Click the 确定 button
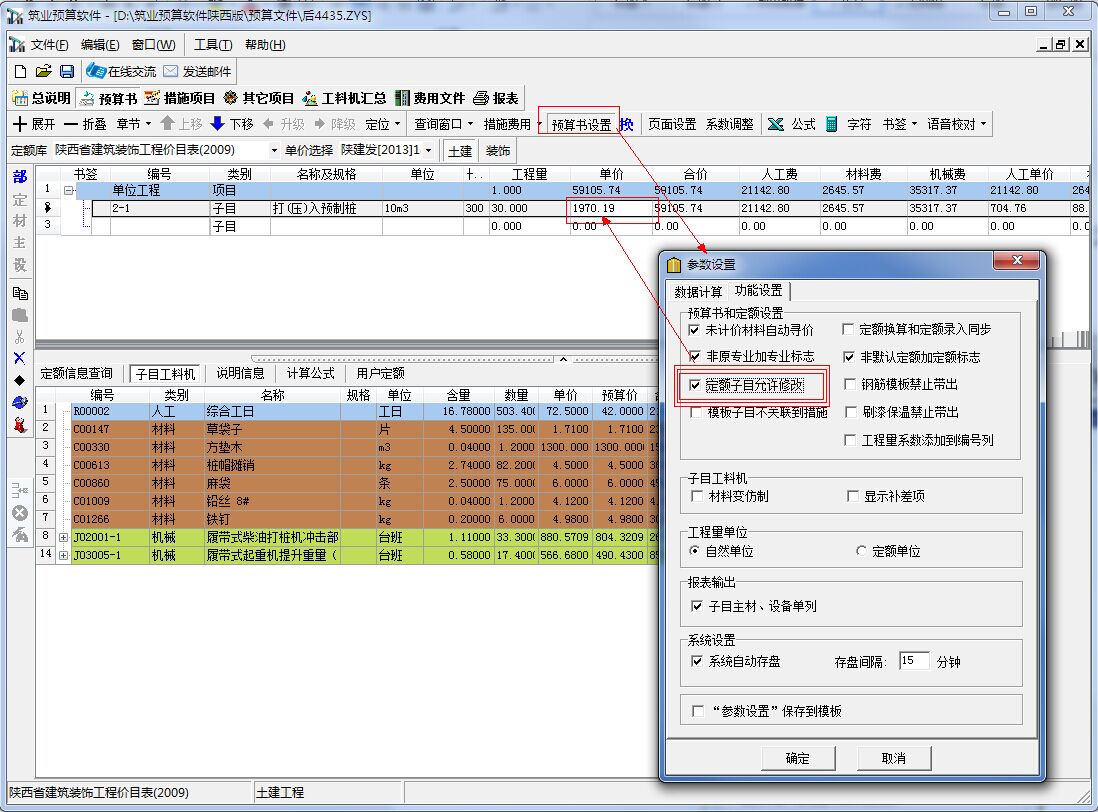The width and height of the screenshot is (1098, 812). pos(797,758)
